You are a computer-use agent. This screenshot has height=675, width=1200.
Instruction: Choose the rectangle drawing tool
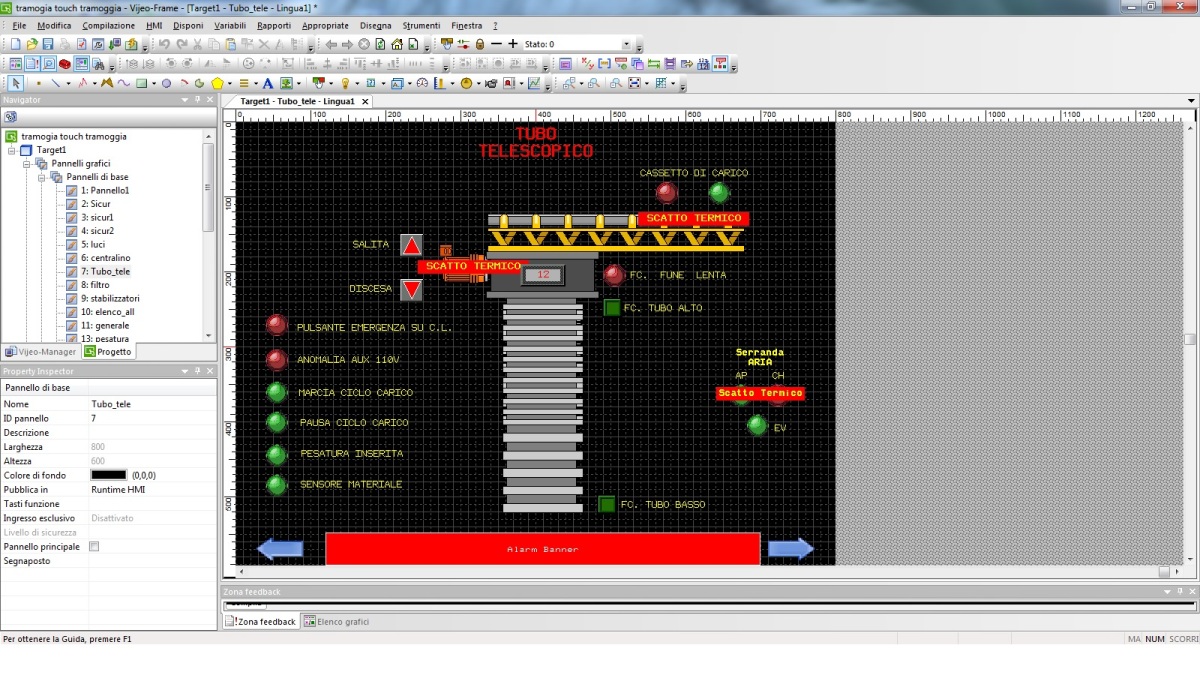(x=141, y=83)
